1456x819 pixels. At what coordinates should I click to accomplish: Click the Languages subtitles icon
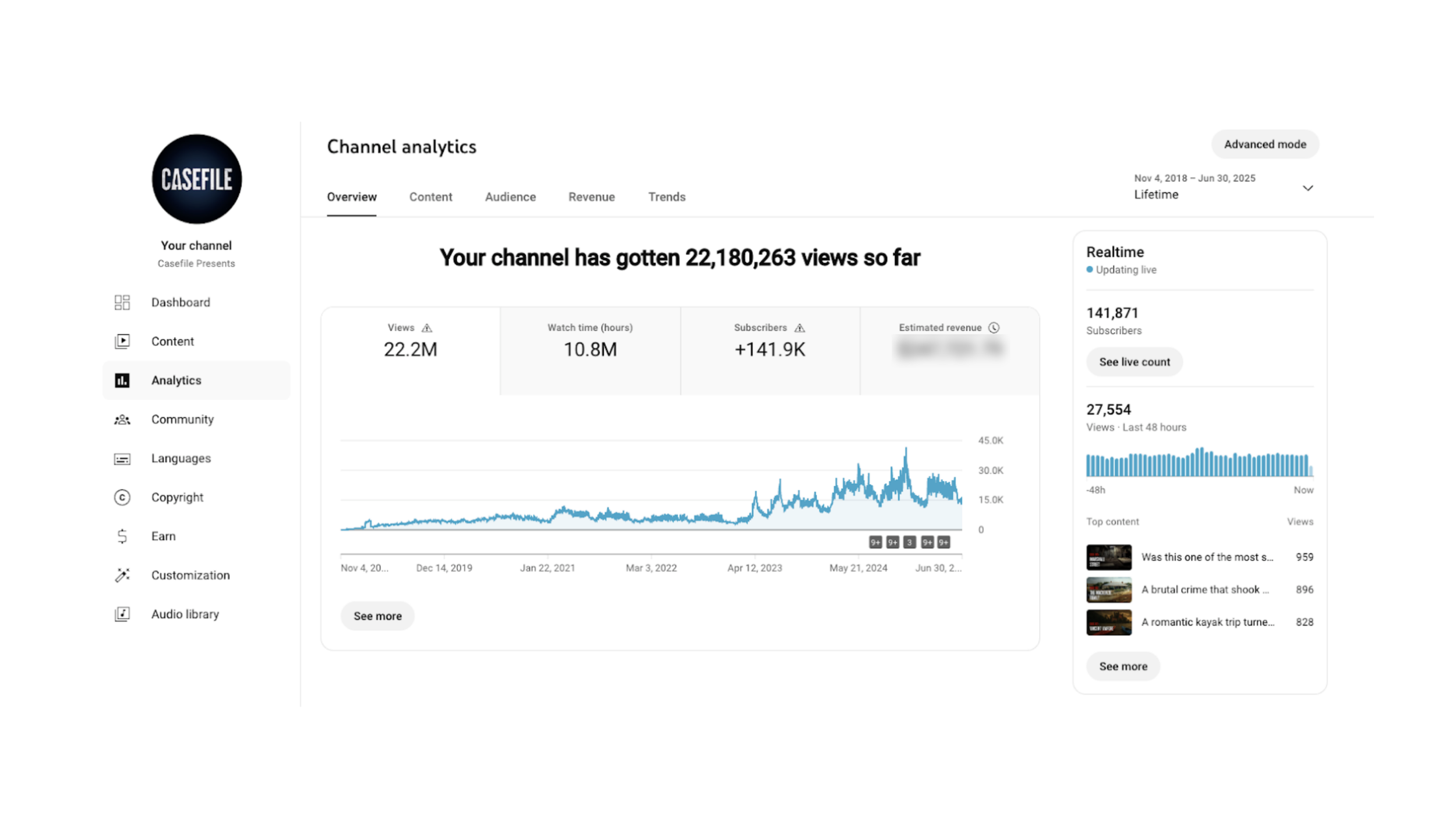(122, 458)
